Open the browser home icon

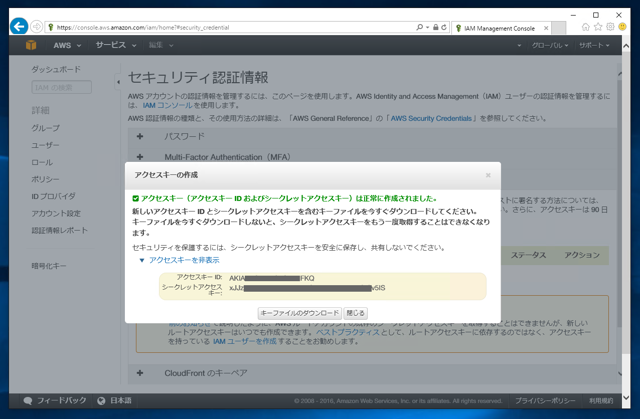pyautogui.click(x=586, y=27)
